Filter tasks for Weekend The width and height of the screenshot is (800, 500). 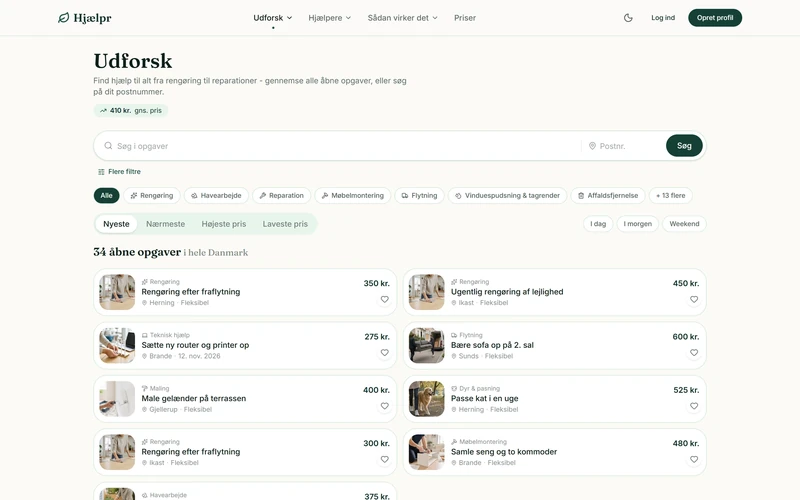(x=684, y=224)
